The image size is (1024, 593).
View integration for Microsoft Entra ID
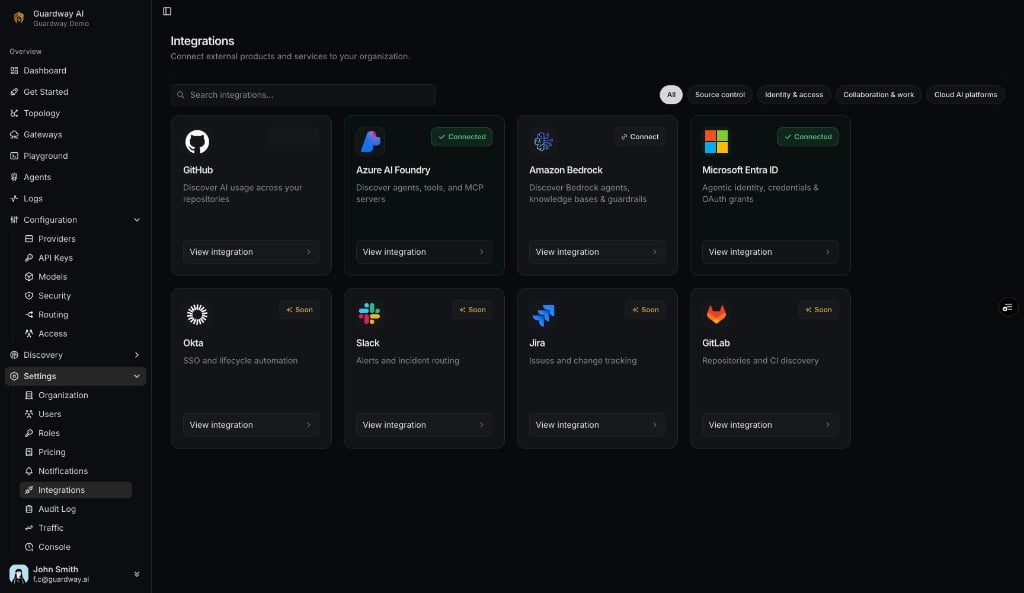(770, 252)
